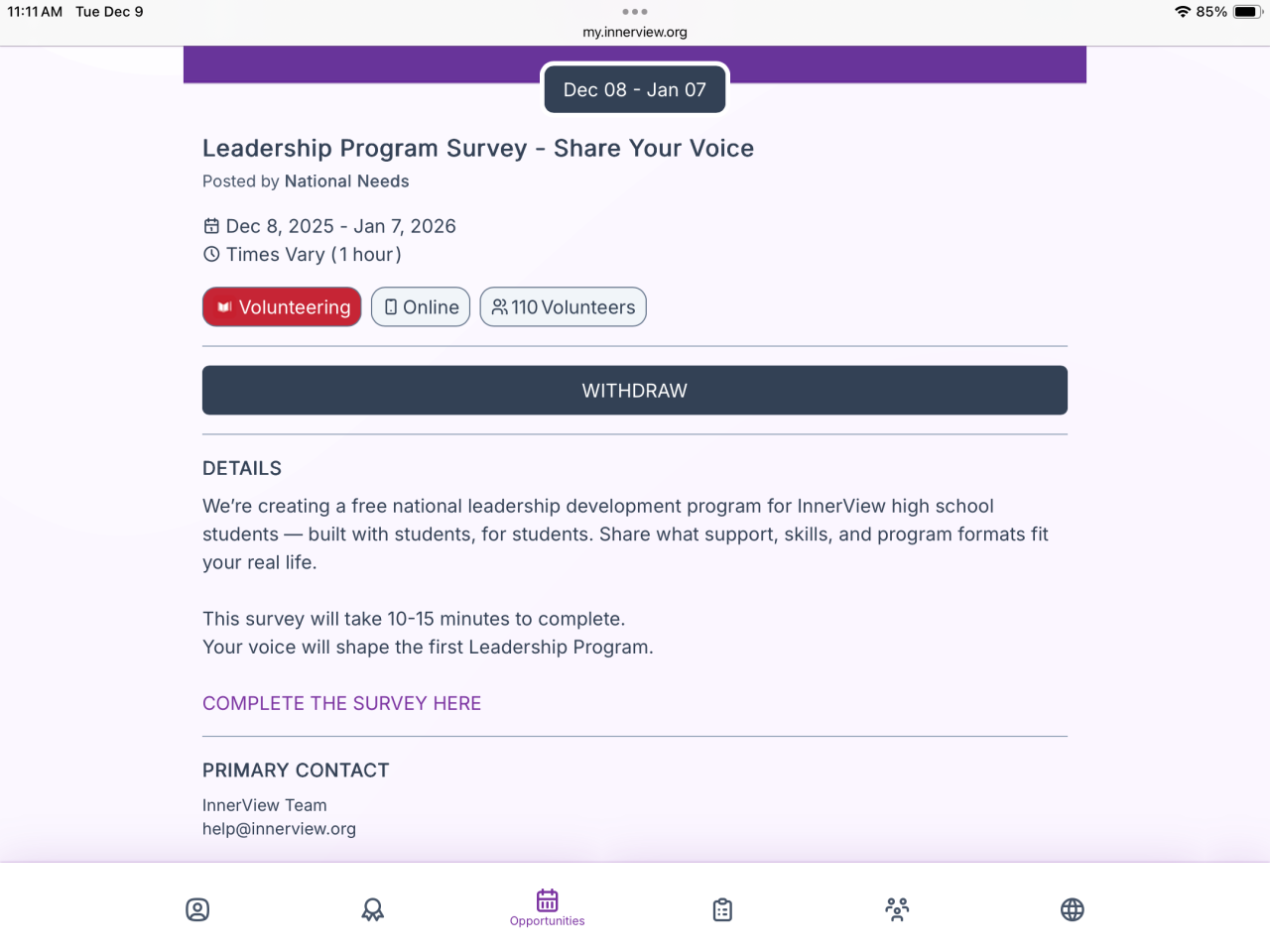Viewport: 1270px width, 952px height.
Task: Tap the Wi-Fi status icon
Action: 1182,12
